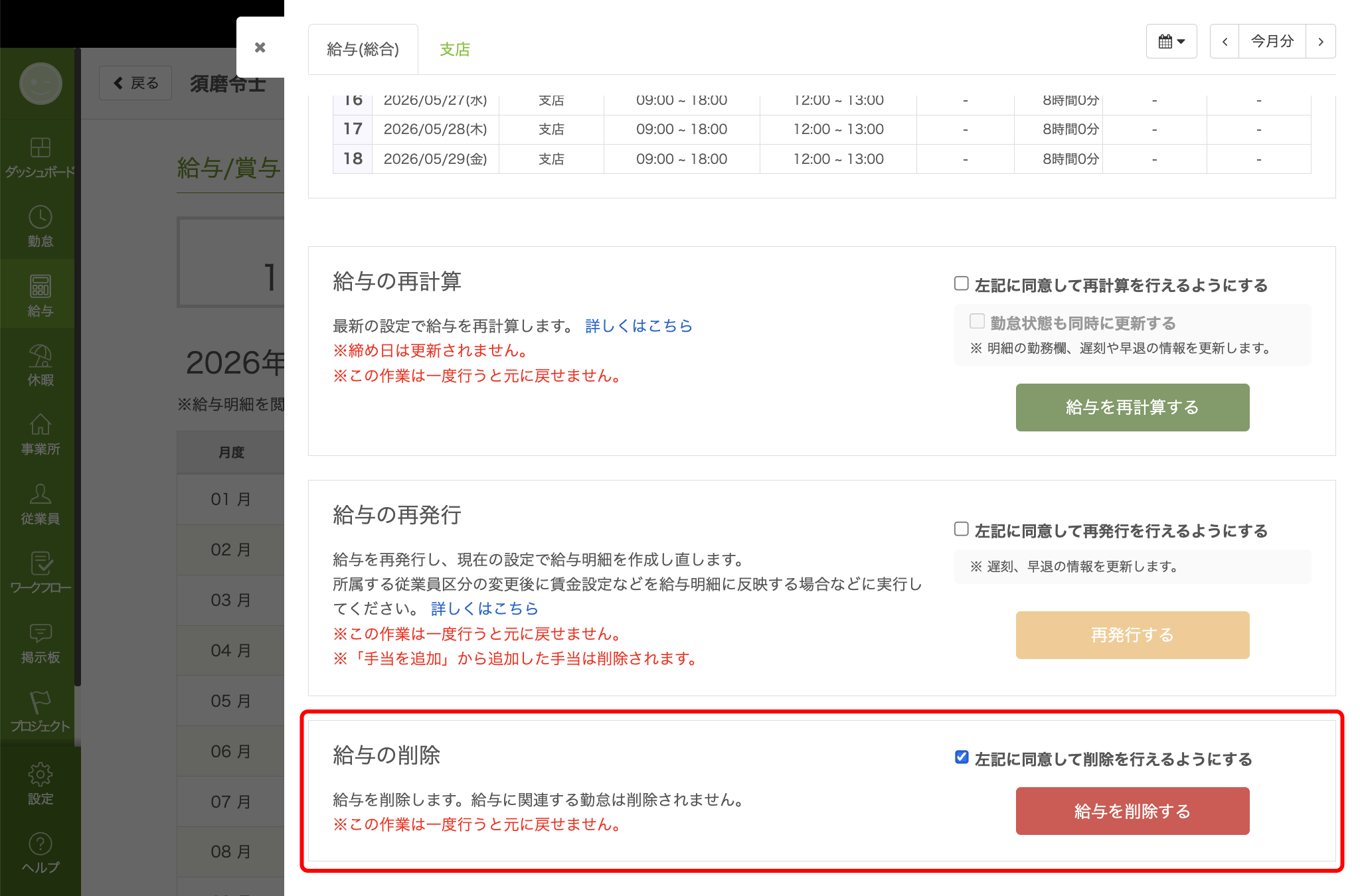
Task: Open the プロジェクト flag icon in sidebar
Action: (x=41, y=711)
